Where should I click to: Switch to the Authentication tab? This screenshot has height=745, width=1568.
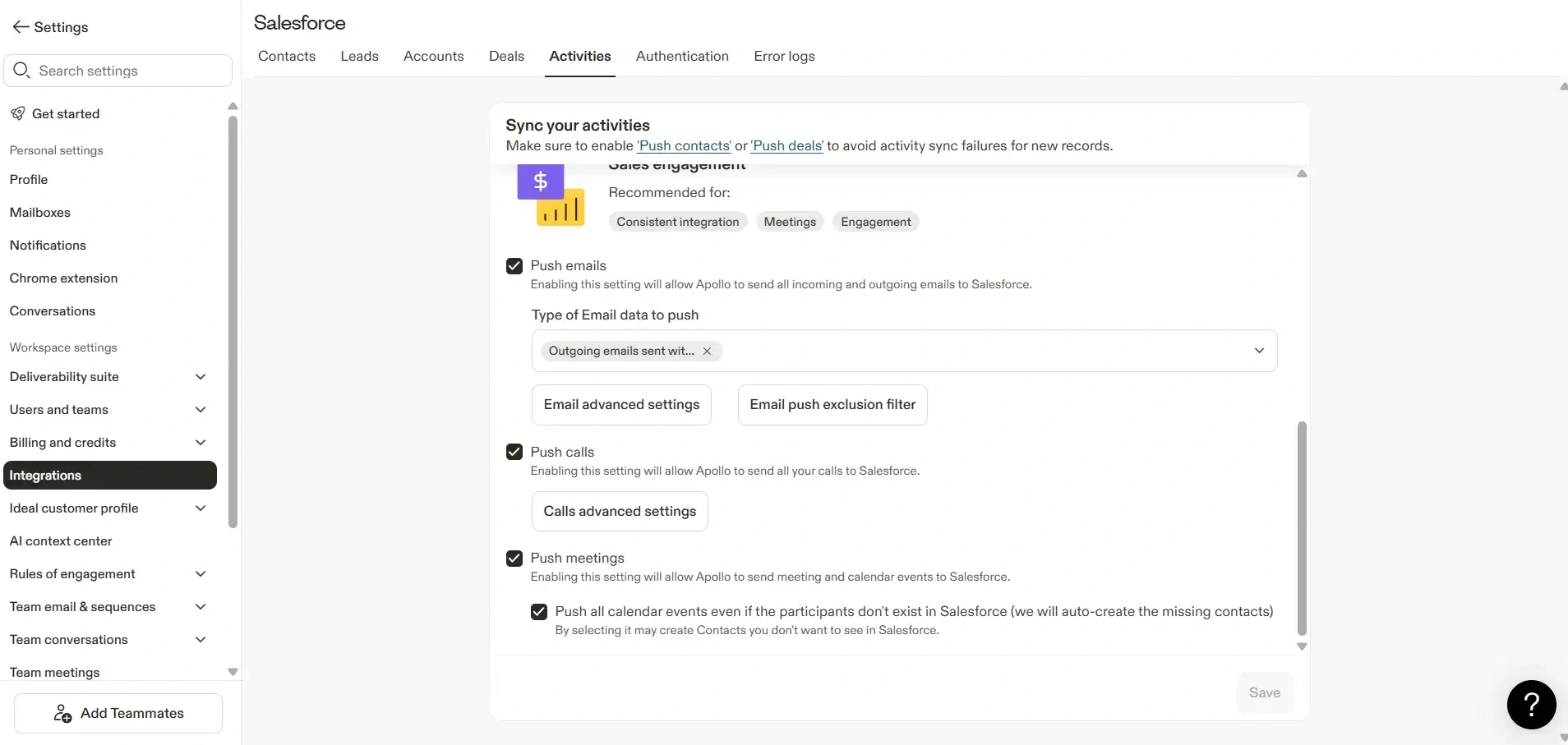681,56
